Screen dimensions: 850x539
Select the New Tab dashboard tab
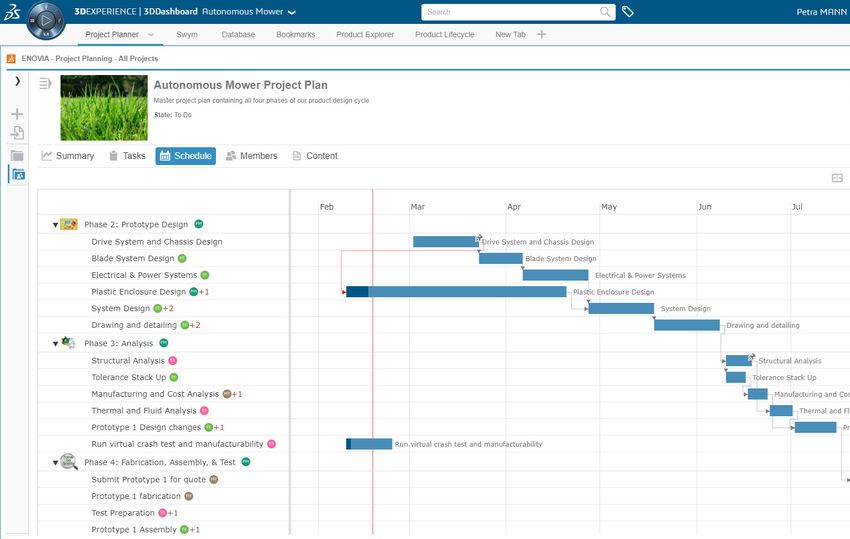click(x=510, y=34)
